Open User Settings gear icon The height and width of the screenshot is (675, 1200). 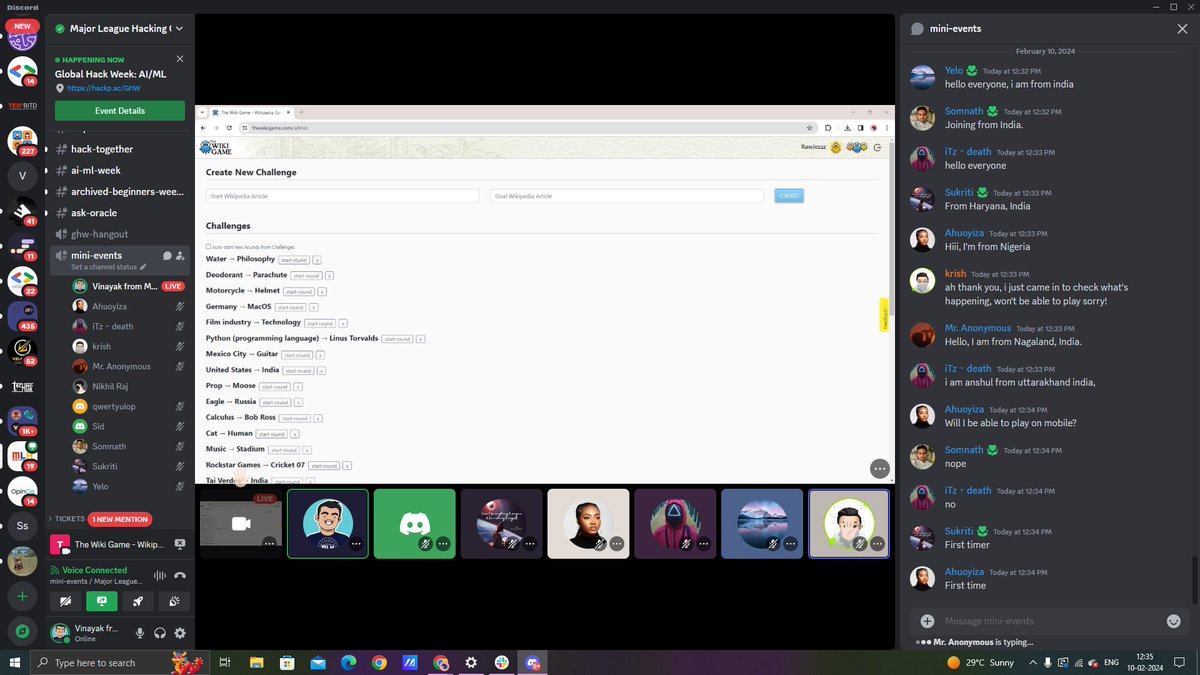pyautogui.click(x=180, y=633)
